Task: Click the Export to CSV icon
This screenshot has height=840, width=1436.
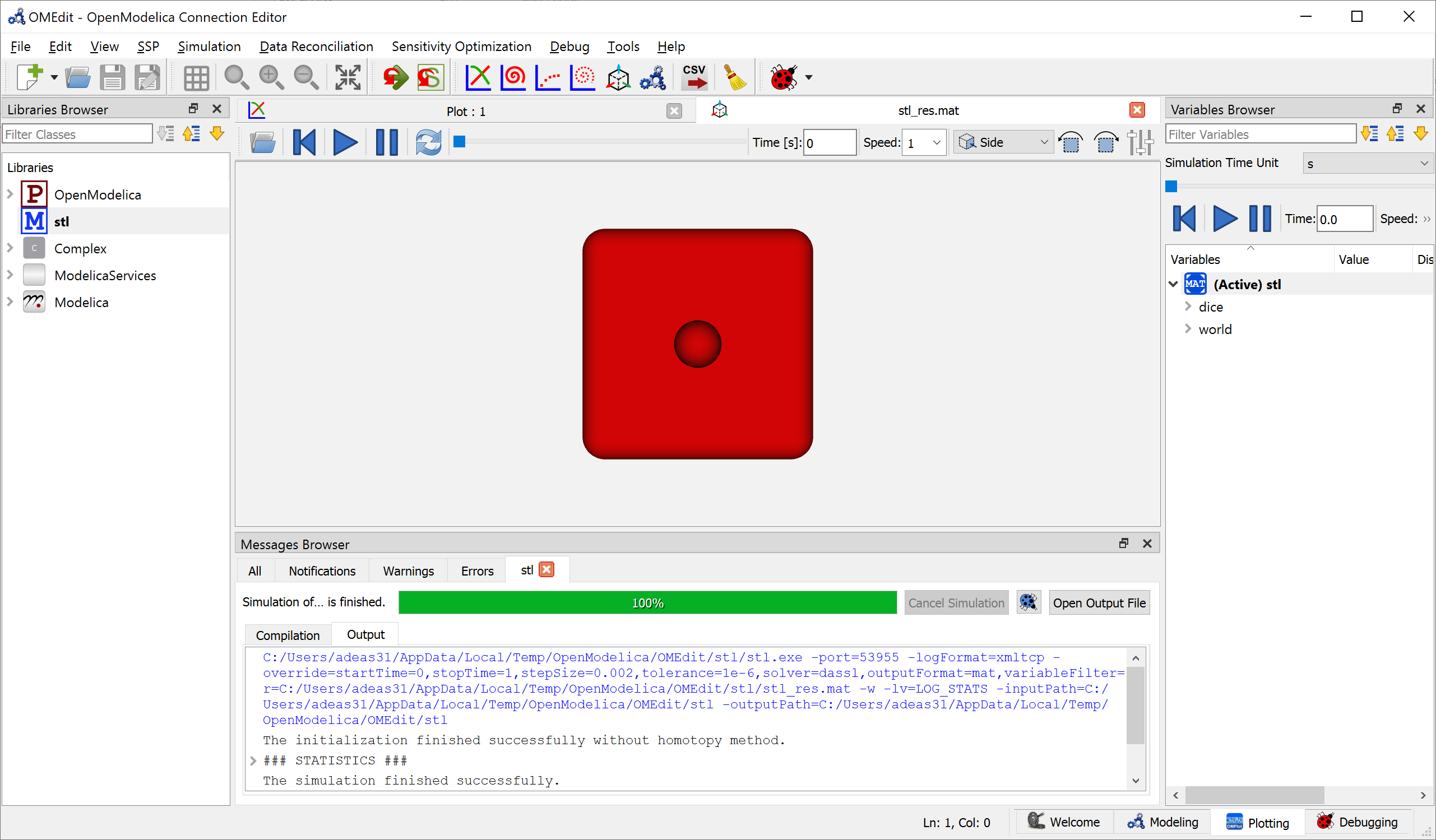Action: (x=694, y=77)
